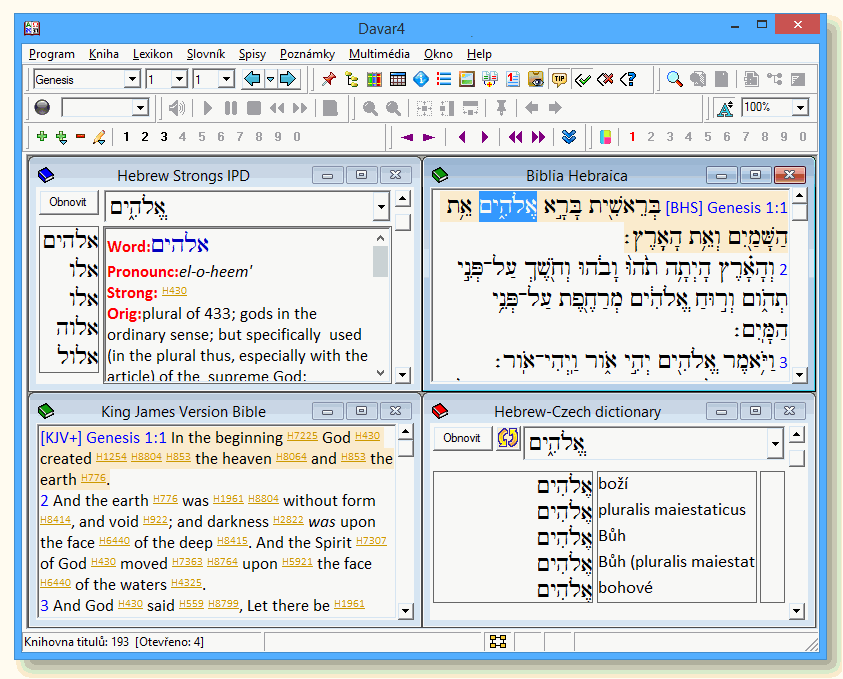
Task: Open the Hebrew Strongs word dropdown
Action: pos(380,207)
